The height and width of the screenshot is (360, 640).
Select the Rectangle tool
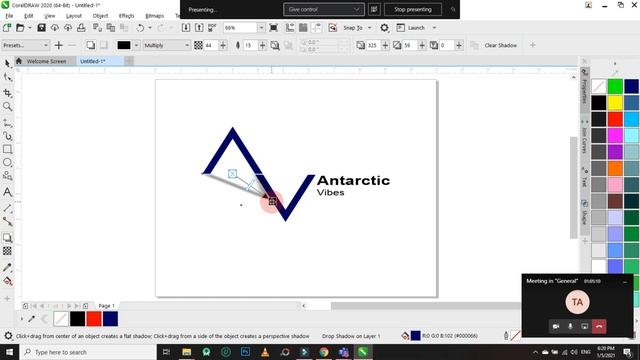(7, 149)
